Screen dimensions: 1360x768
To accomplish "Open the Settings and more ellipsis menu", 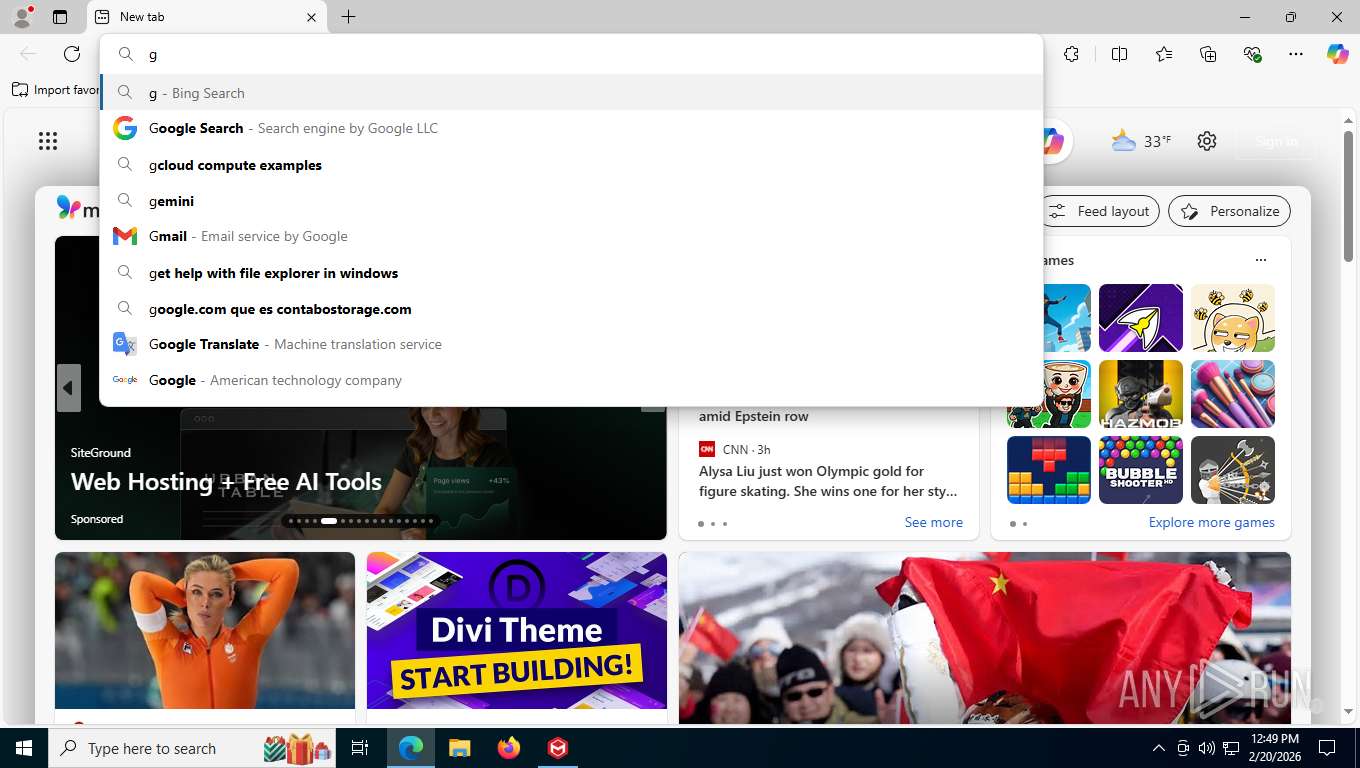I will [x=1296, y=54].
